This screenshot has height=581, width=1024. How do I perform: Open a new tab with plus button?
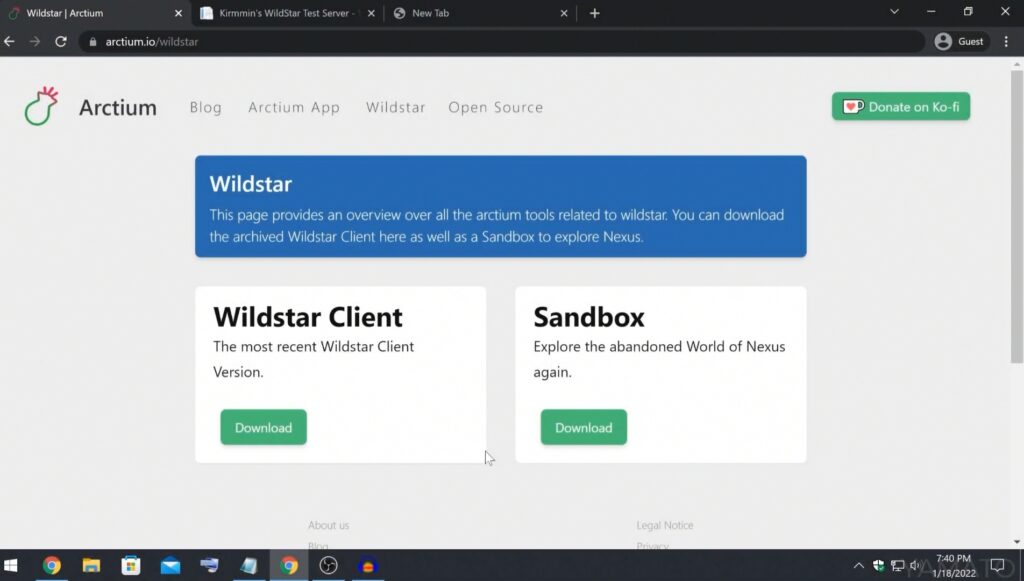[x=594, y=13]
